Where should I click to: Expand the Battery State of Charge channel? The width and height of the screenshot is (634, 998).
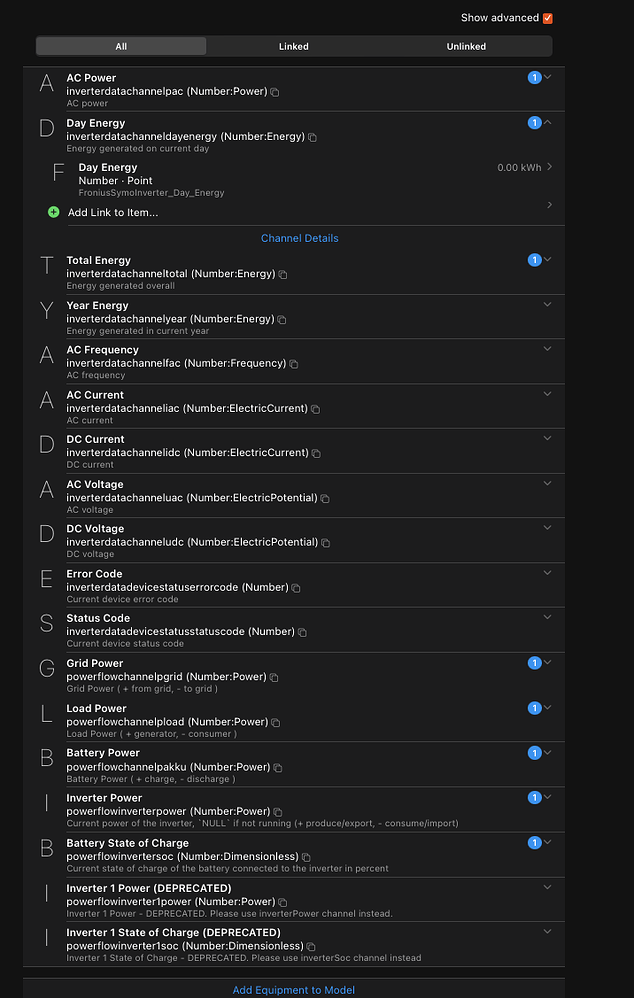(547, 842)
